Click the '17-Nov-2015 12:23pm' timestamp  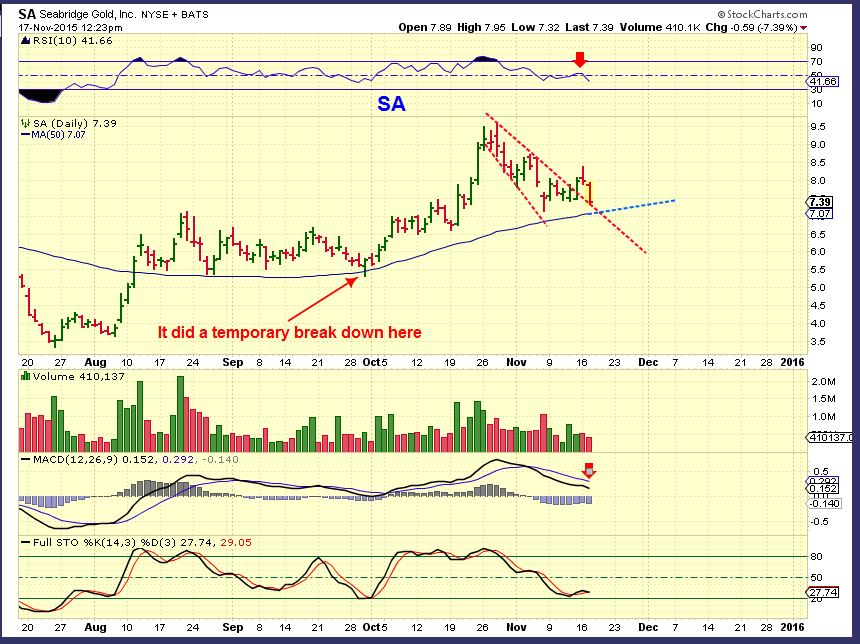click(70, 27)
